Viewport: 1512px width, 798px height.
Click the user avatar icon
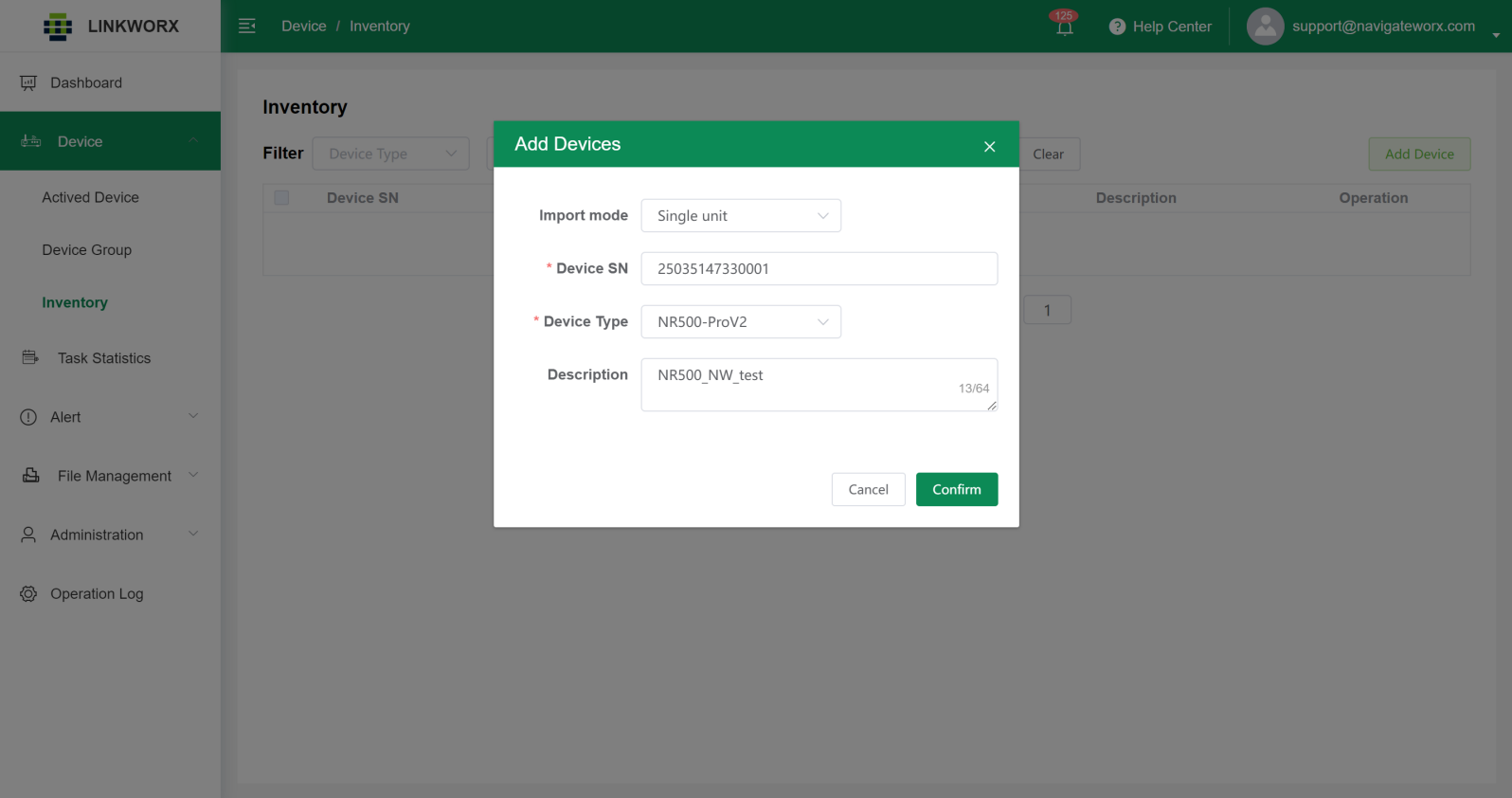click(1265, 27)
